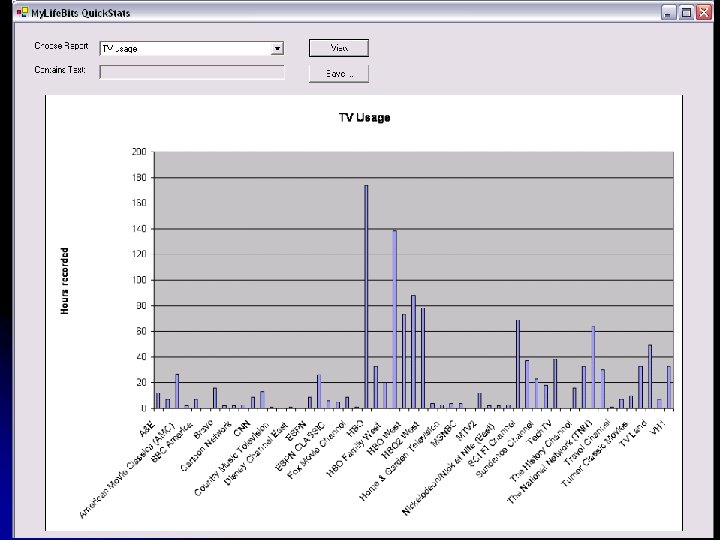This screenshot has width=720, height=540.
Task: Click the BBC America axis label
Action: [x=172, y=441]
